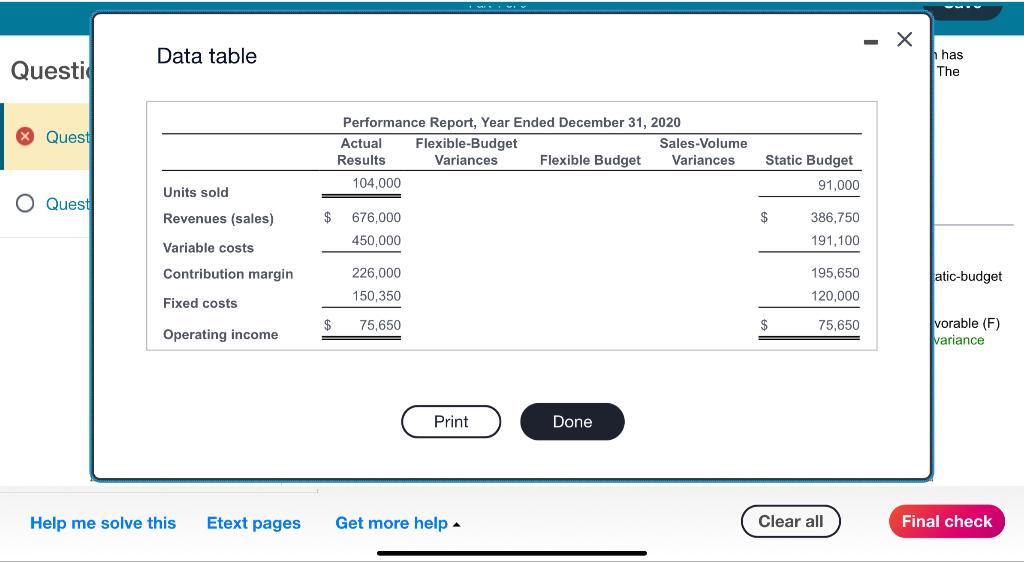Click the Flexible Budget column header
1024x562 pixels.
(x=590, y=160)
